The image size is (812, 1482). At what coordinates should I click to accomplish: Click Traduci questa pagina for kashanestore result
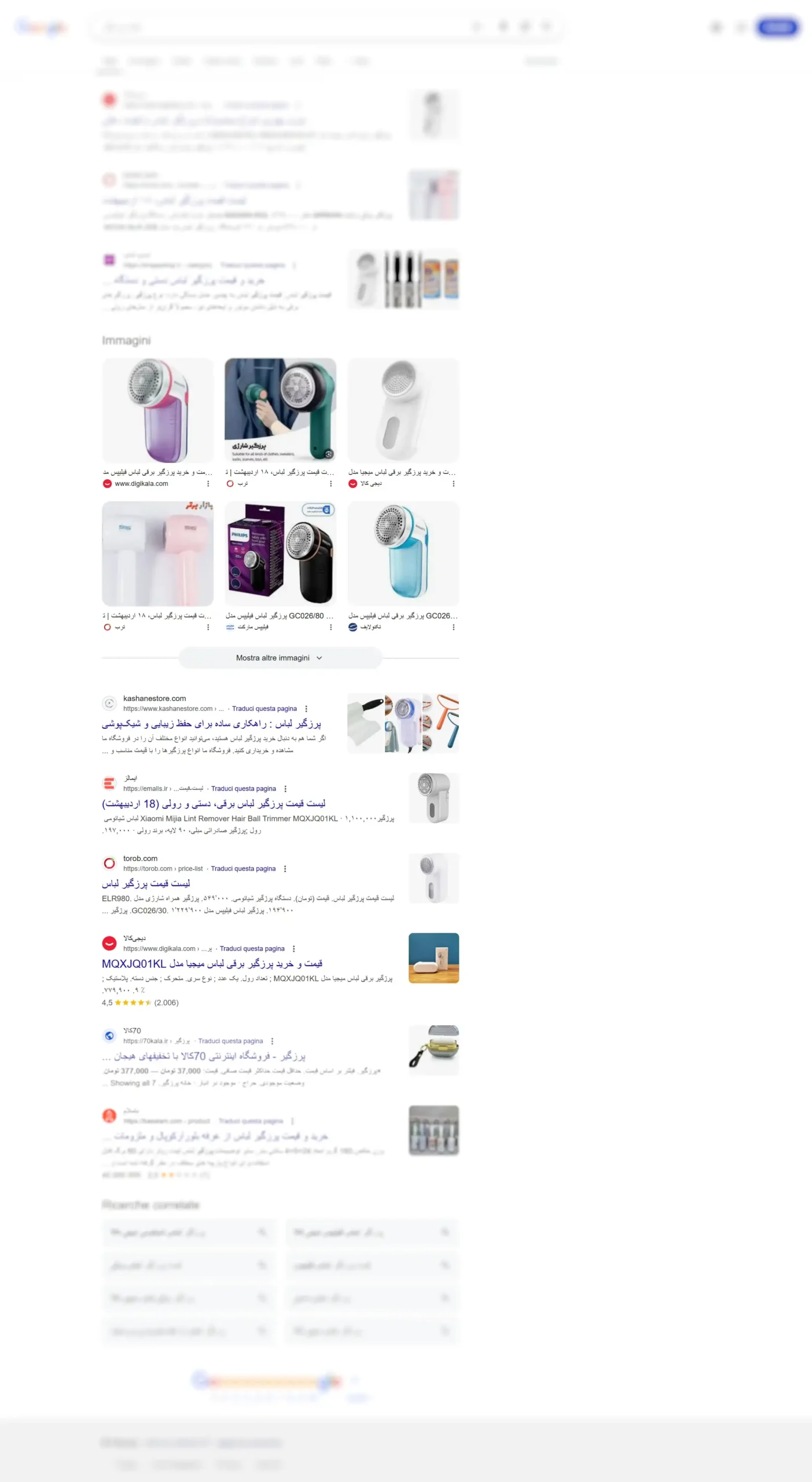(x=264, y=709)
